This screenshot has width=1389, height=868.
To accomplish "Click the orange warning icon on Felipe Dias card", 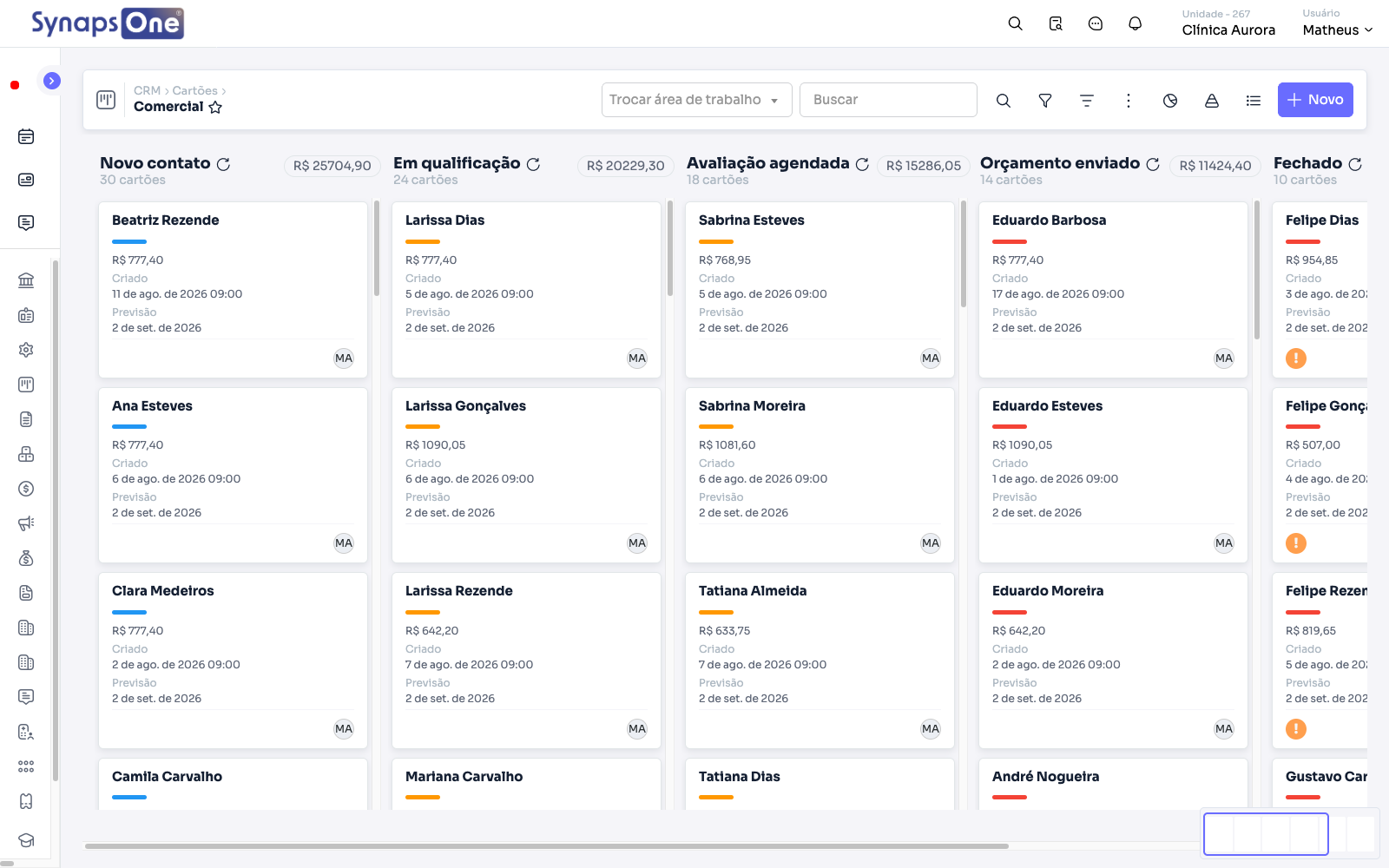I will click(x=1296, y=358).
